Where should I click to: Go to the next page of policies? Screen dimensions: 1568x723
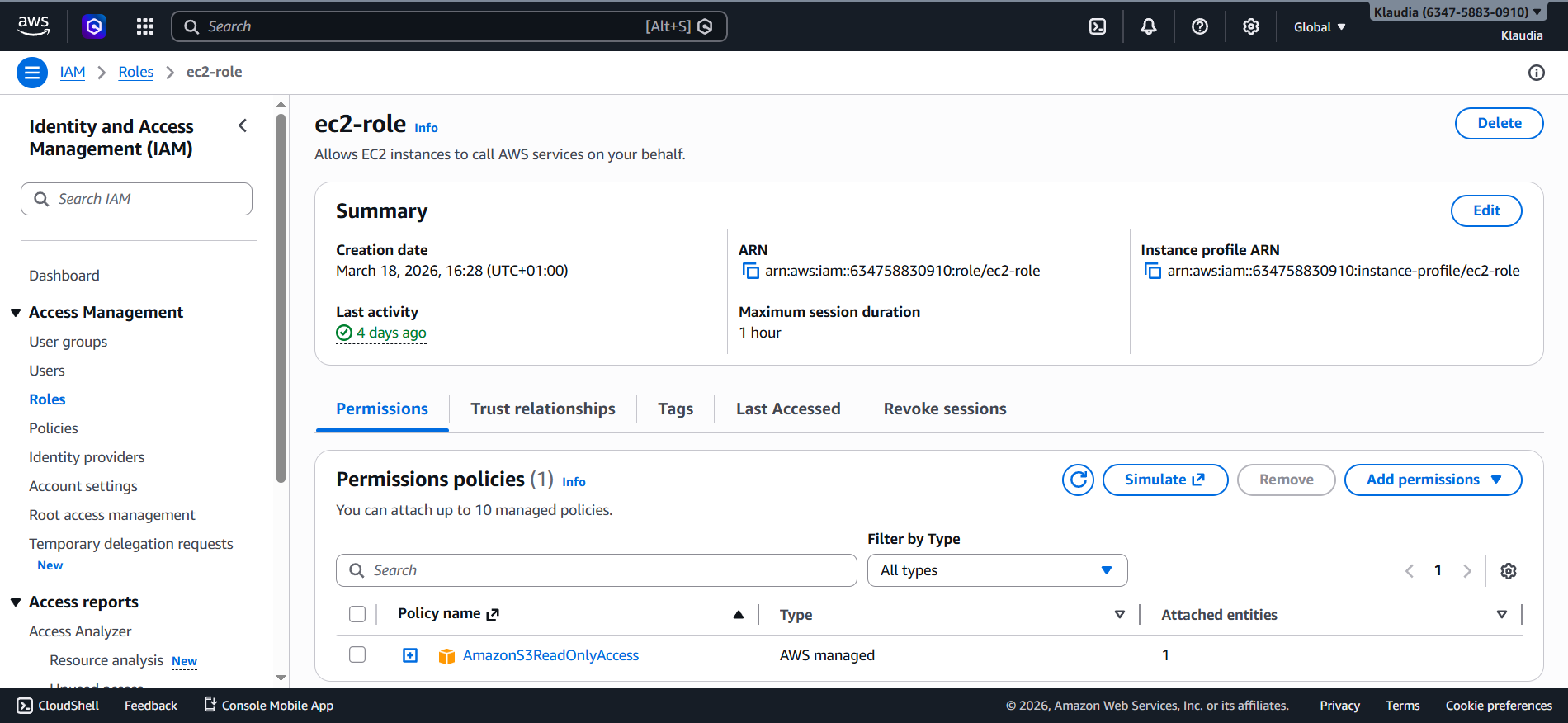pos(1467,571)
